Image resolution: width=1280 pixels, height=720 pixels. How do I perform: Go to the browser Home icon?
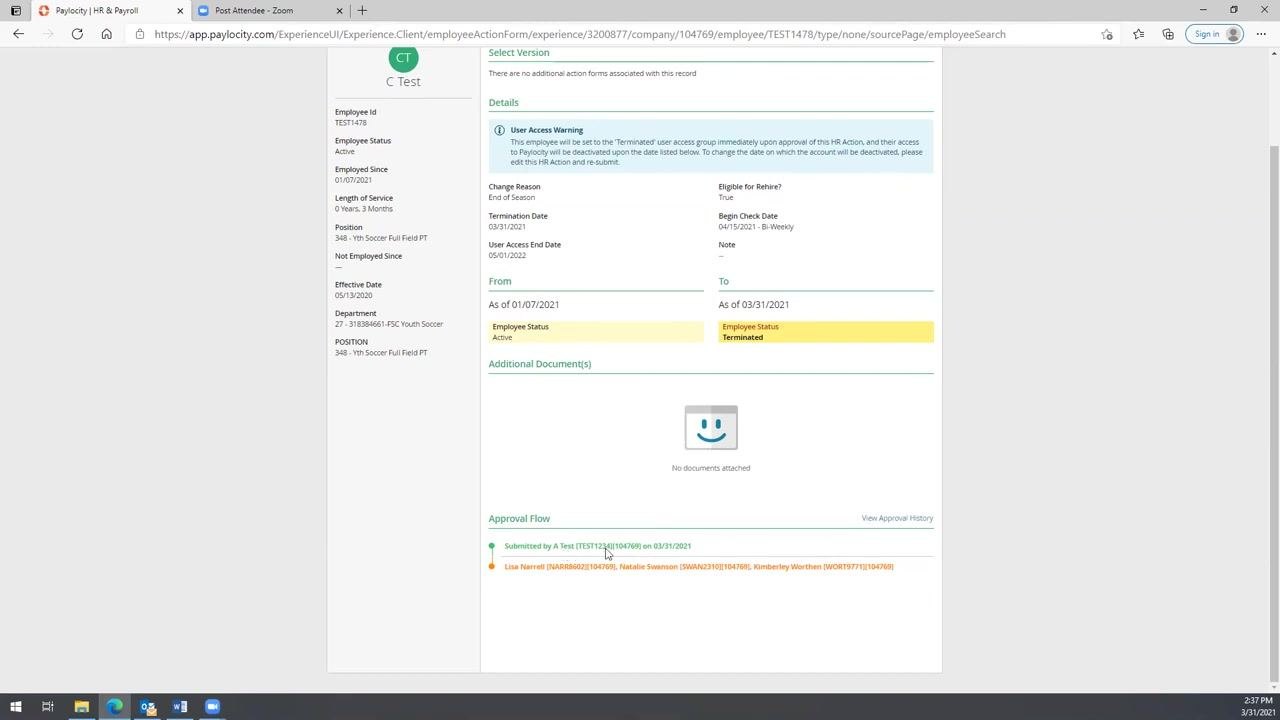pos(106,34)
